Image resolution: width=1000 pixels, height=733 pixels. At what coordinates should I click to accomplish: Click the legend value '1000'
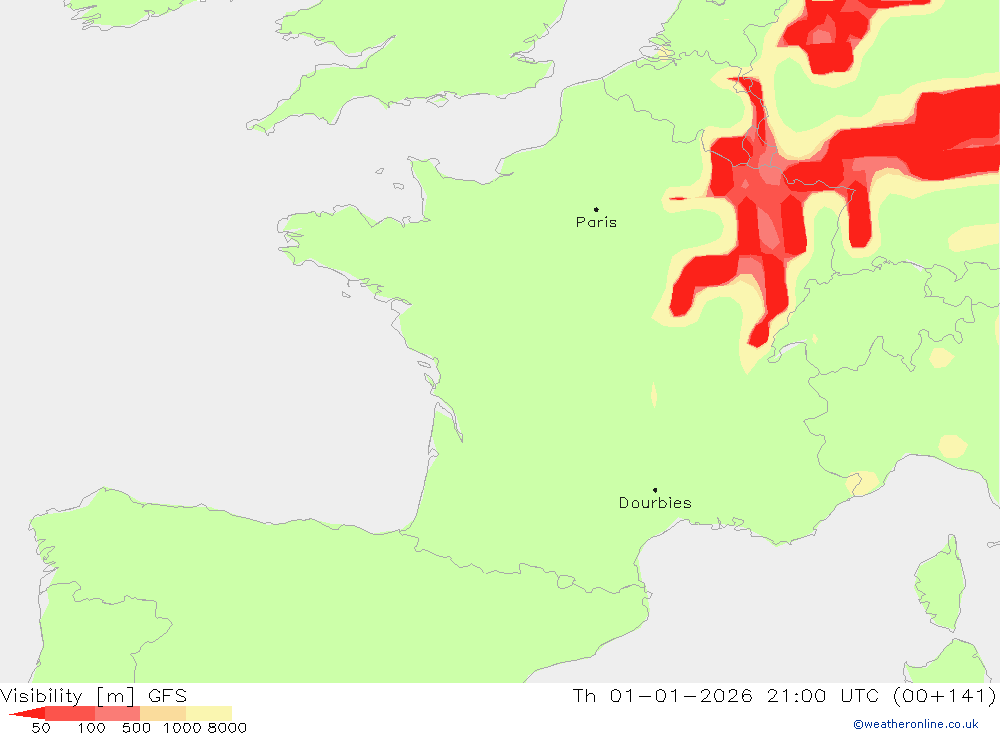point(182,728)
